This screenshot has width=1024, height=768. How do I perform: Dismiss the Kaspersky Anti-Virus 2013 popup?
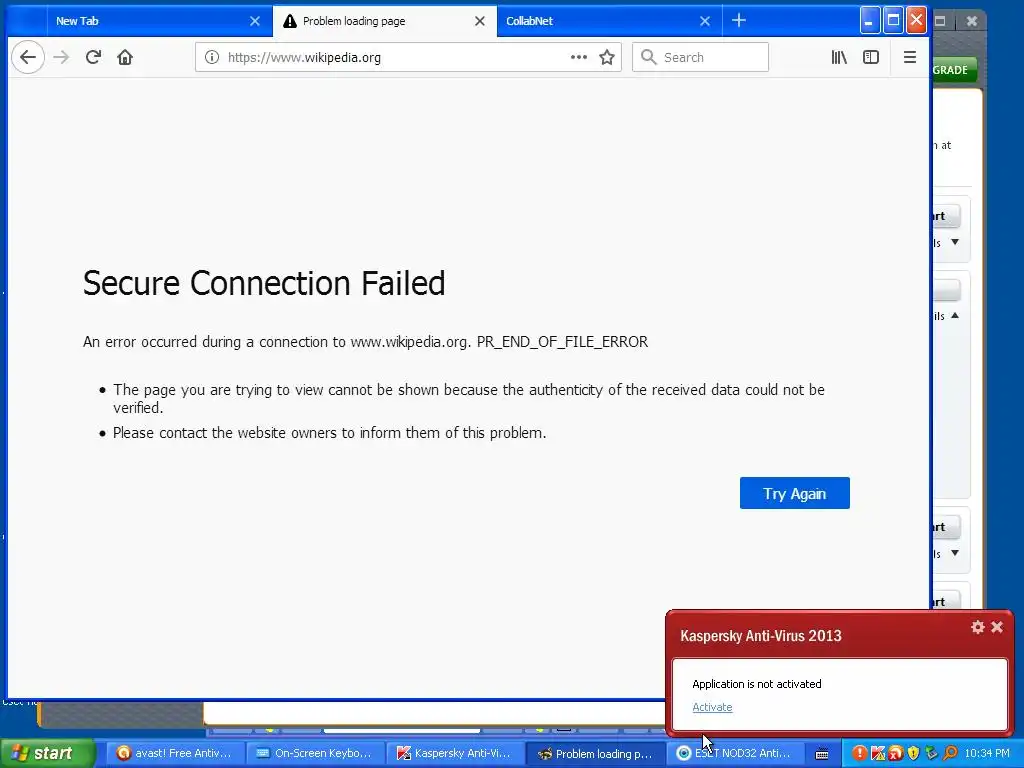coord(997,627)
